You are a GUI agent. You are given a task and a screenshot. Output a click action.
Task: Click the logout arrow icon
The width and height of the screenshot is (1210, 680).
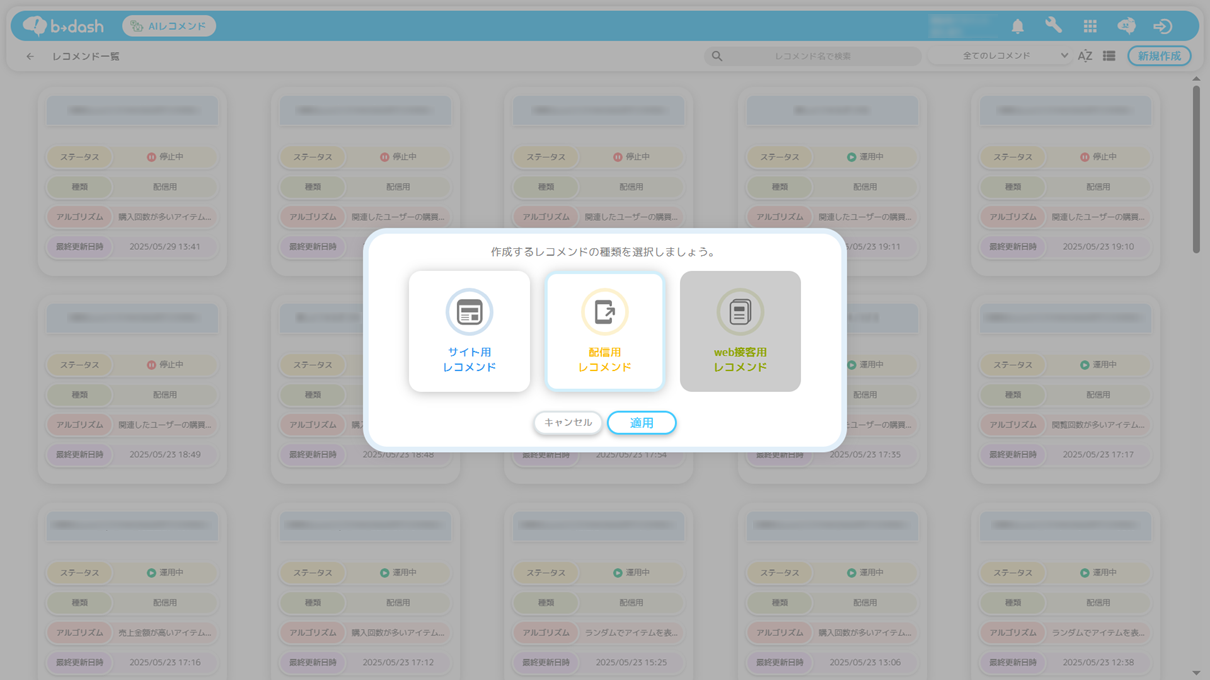[1162, 26]
